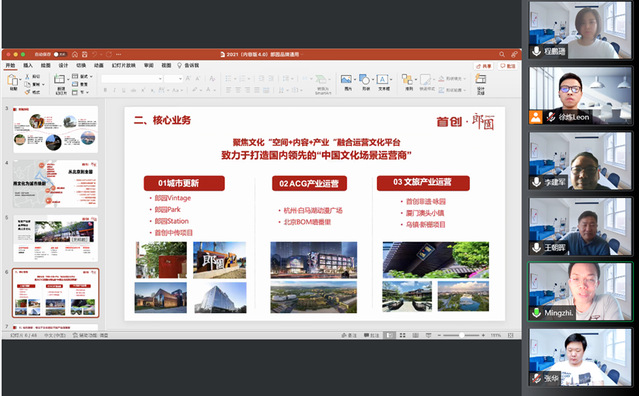The height and width of the screenshot is (396, 639).
Task: Switch to the 幻灯片放映 ribbon tab
Action: (123, 66)
